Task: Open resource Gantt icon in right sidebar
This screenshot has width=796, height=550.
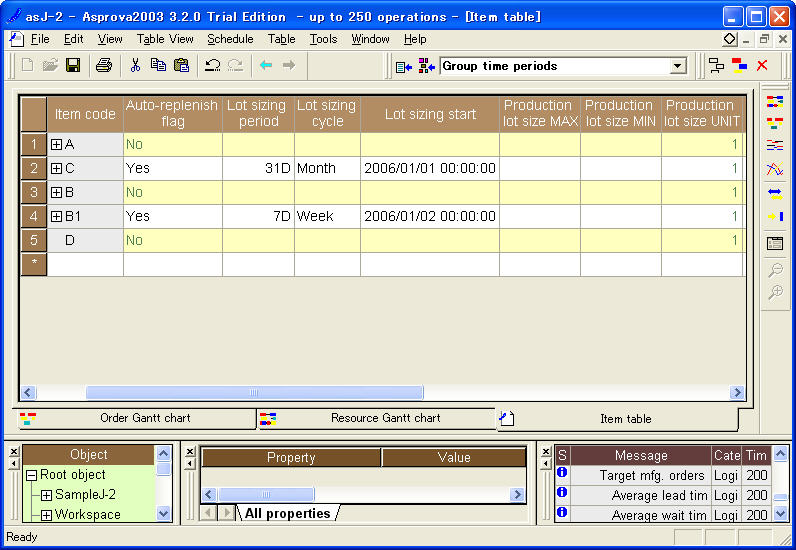Action: point(775,102)
